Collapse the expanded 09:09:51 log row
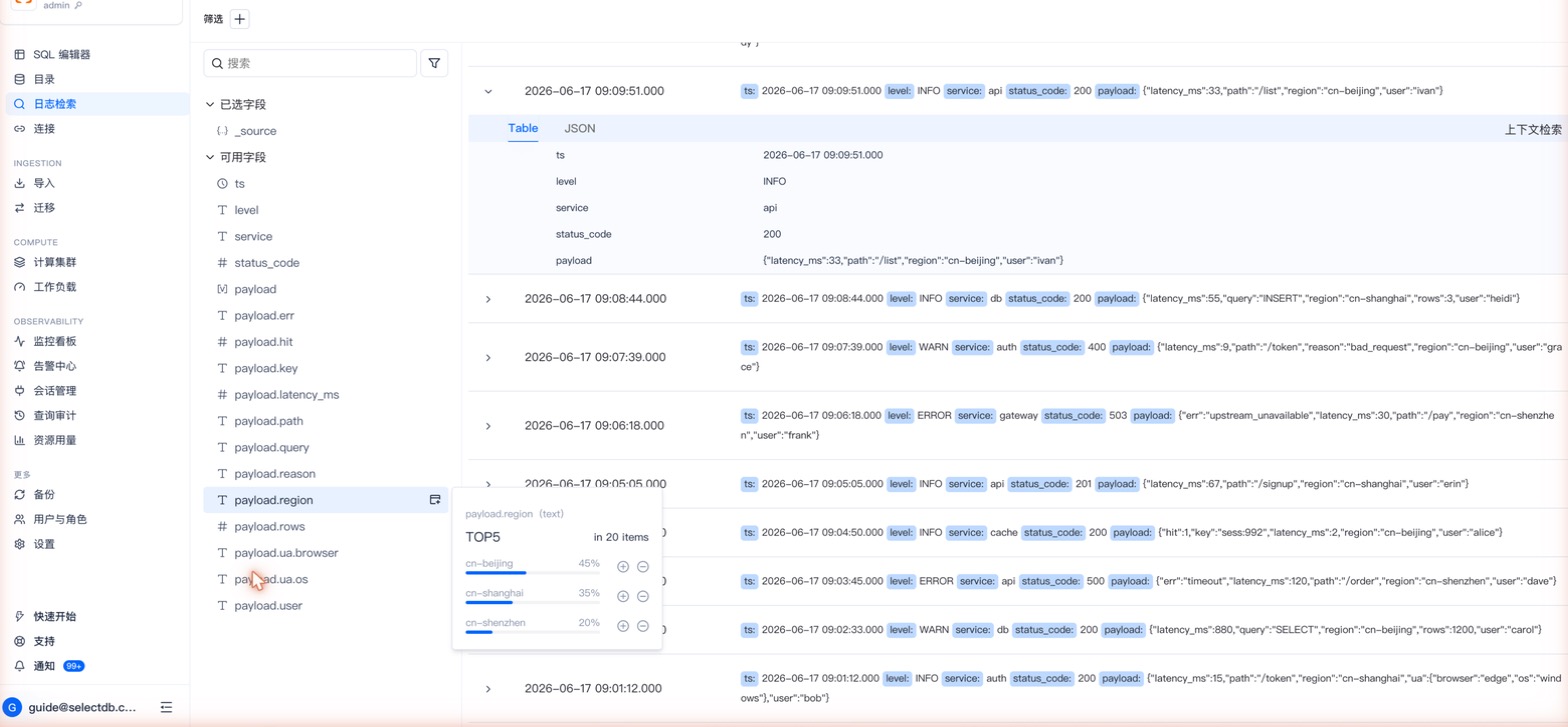1568x727 pixels. click(488, 91)
